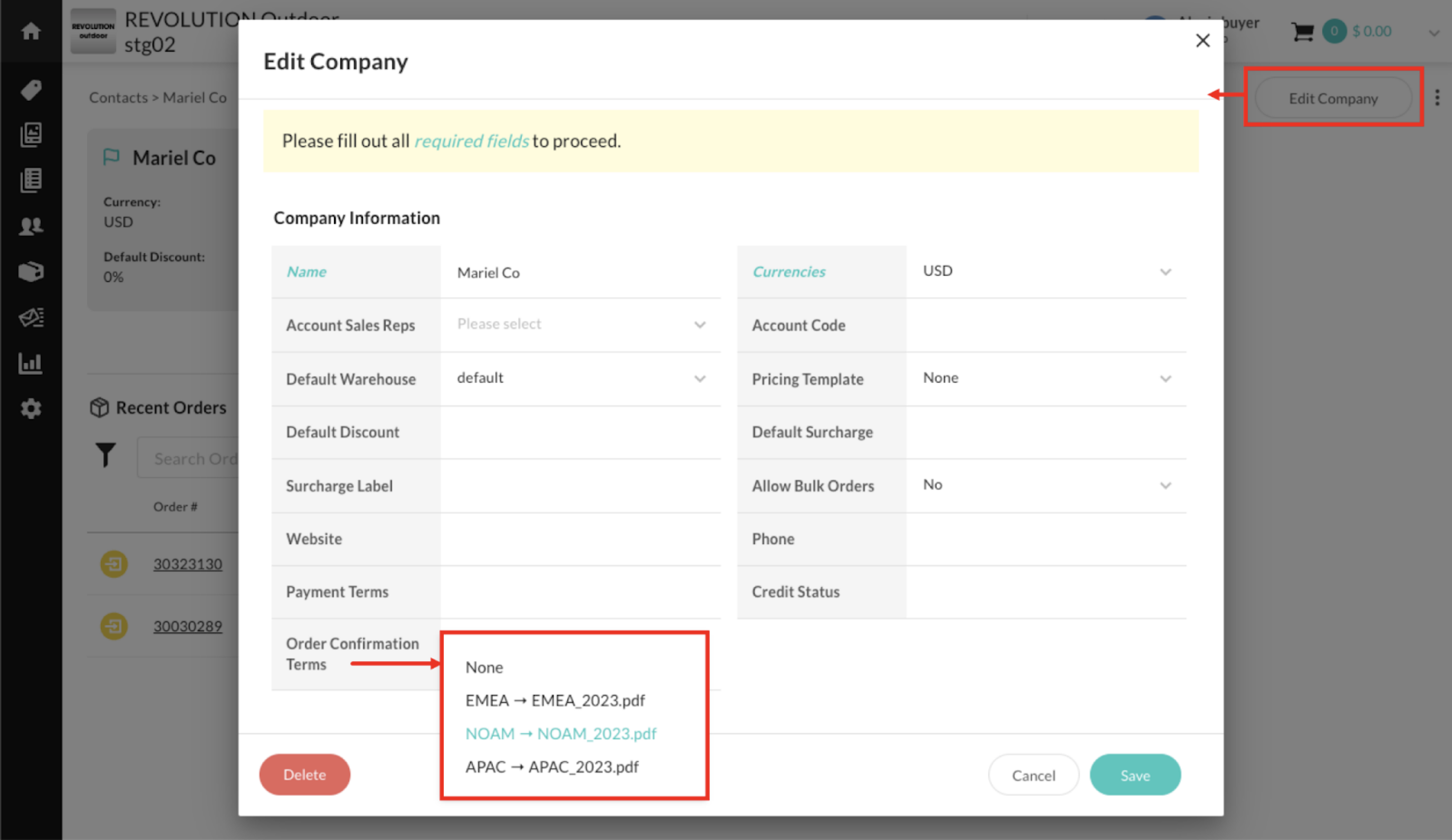Open the price tag icon in sidebar
1452x840 pixels.
31,90
